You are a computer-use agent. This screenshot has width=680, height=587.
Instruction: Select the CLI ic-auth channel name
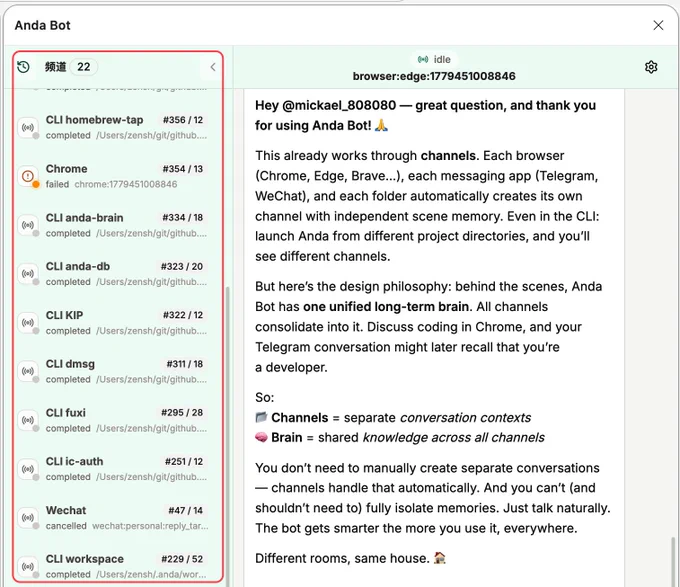(75, 461)
